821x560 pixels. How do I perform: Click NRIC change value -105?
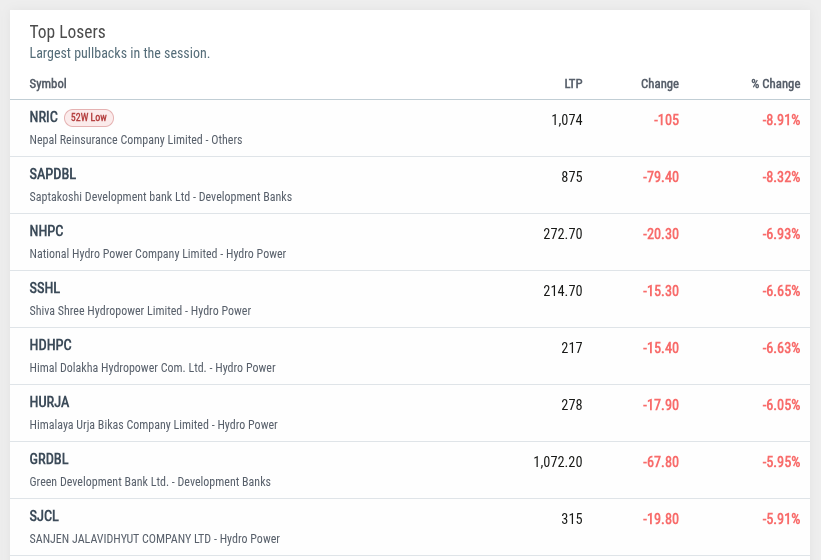(666, 120)
